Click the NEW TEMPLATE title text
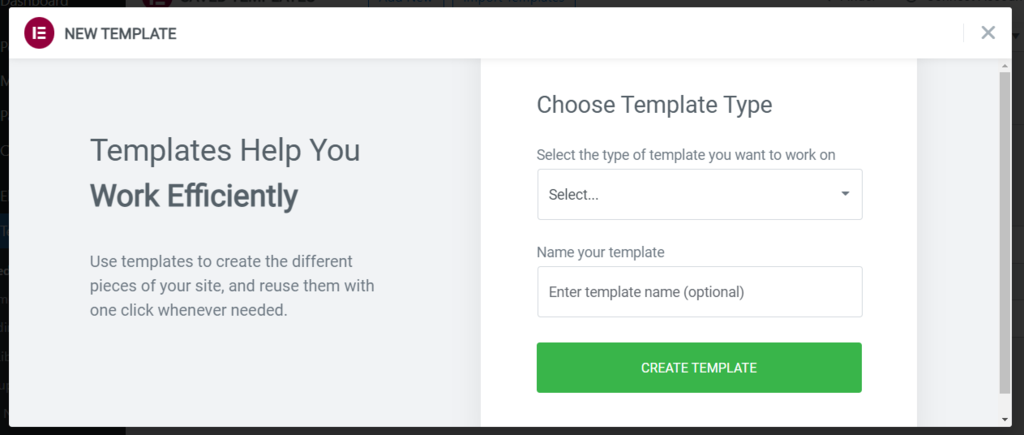This screenshot has width=1024, height=435. pos(120,34)
